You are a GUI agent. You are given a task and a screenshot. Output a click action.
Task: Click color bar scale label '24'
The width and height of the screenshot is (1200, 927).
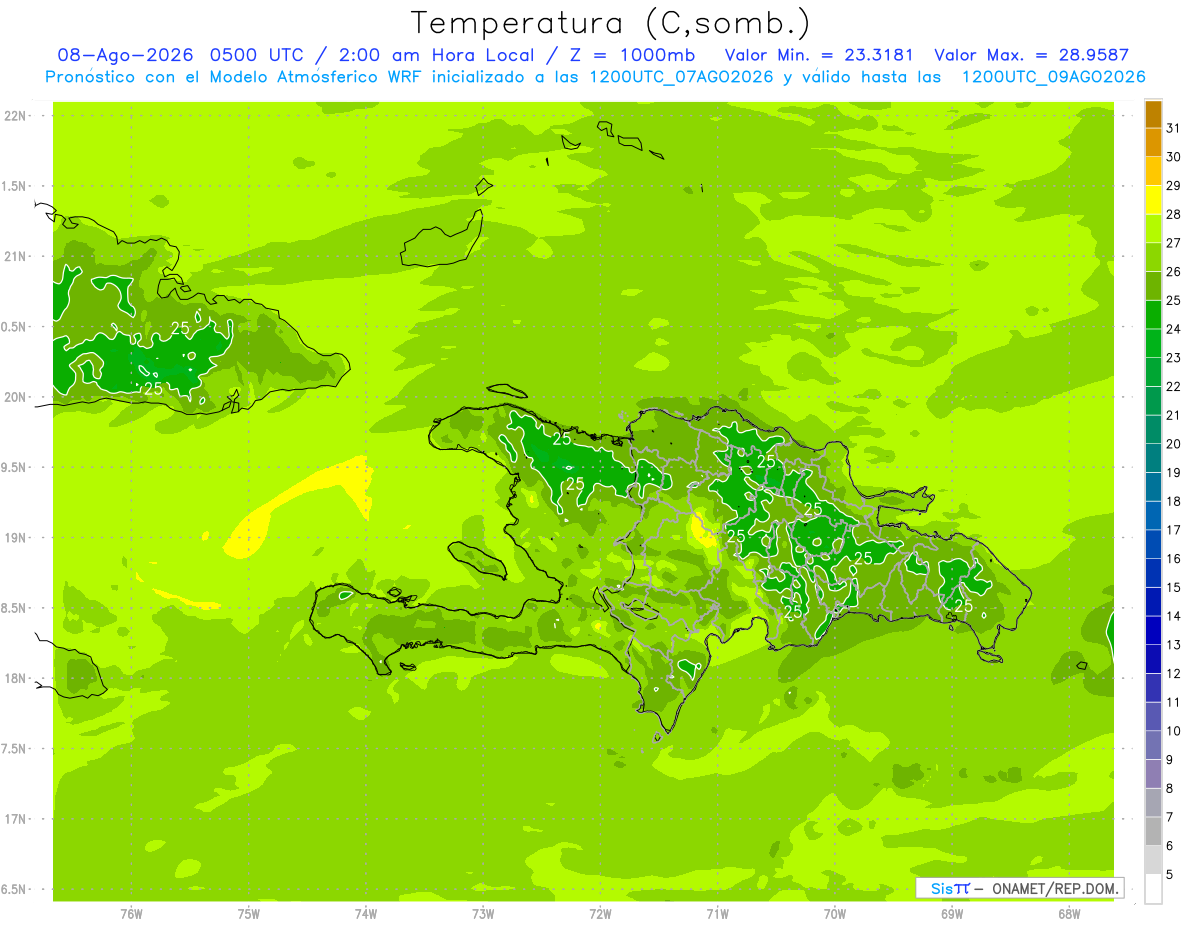(1174, 329)
